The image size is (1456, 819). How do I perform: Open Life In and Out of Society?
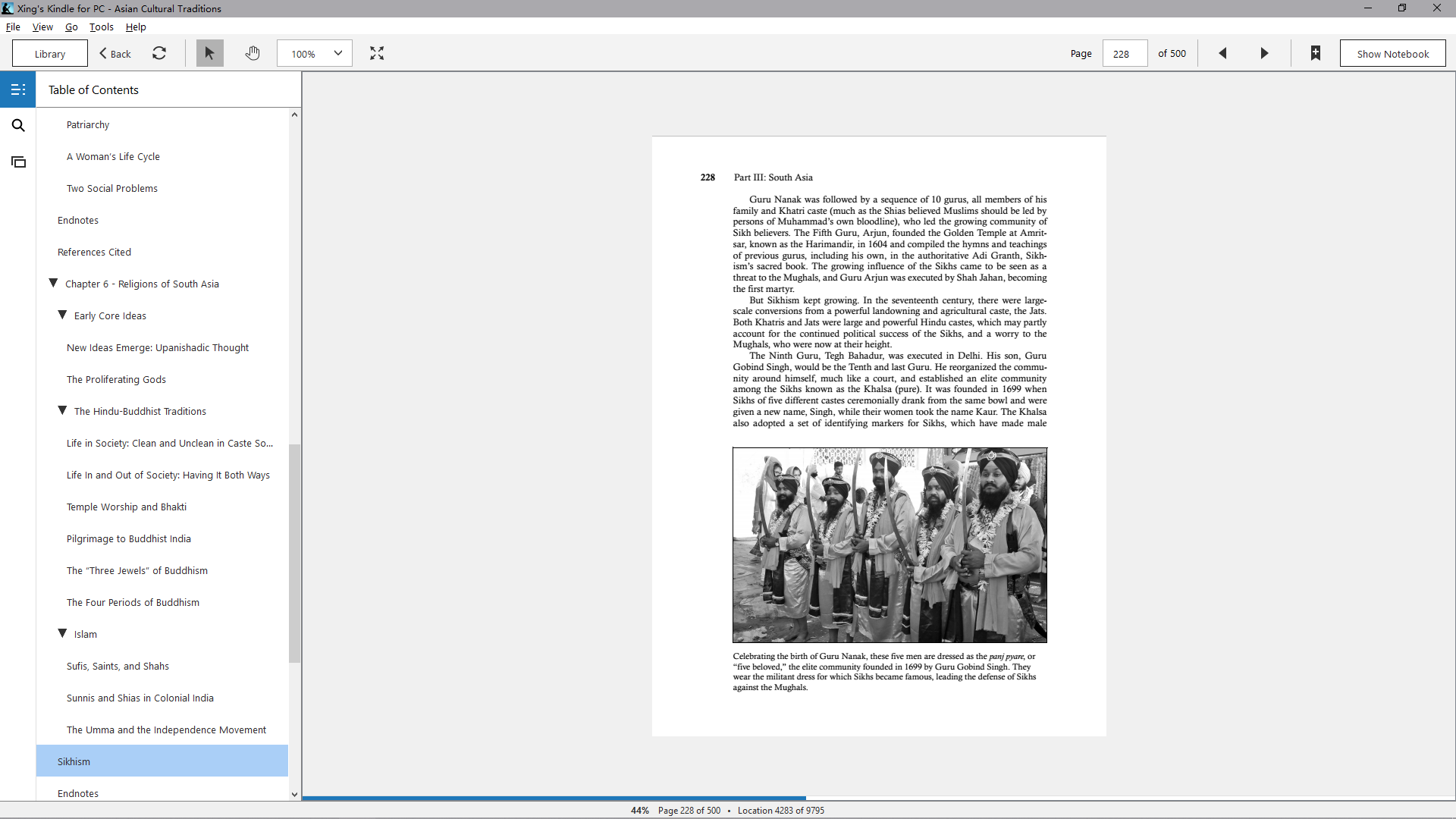point(168,475)
